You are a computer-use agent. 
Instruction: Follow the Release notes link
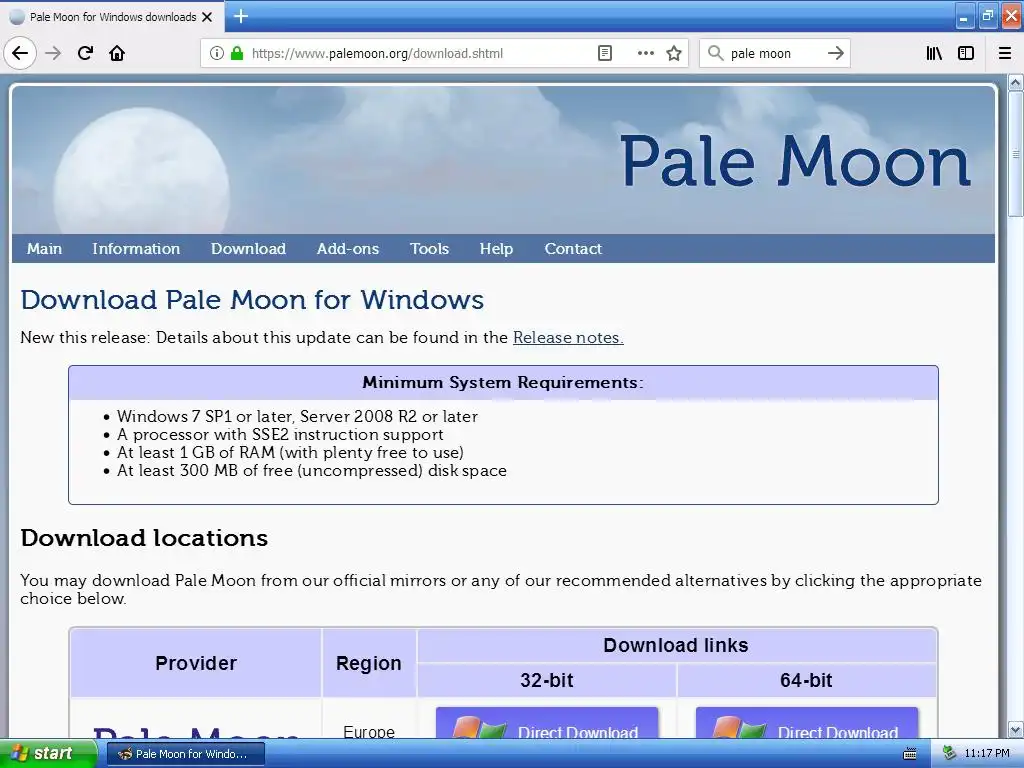pos(568,338)
